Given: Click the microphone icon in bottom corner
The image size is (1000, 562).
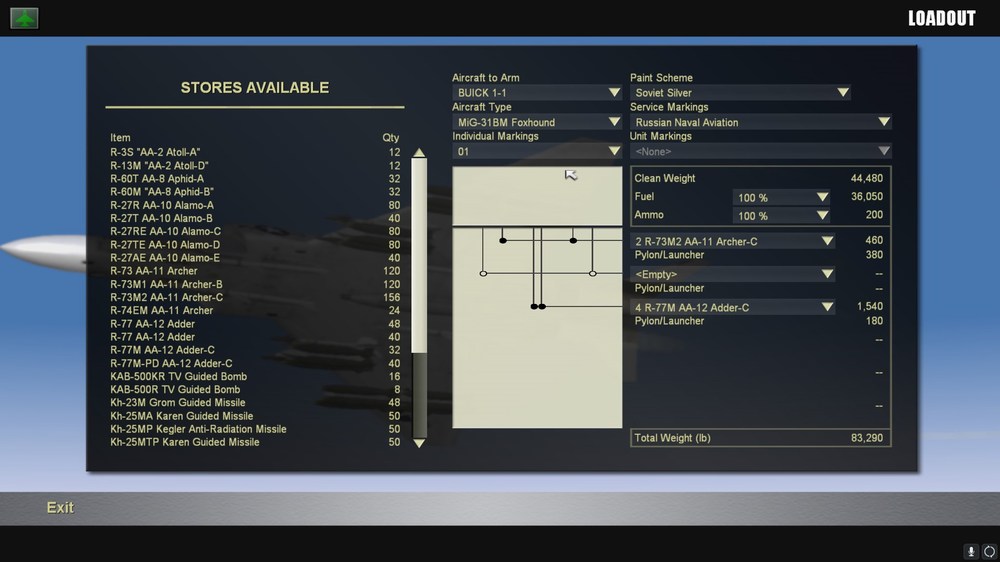Looking at the screenshot, I should pyautogui.click(x=971, y=551).
